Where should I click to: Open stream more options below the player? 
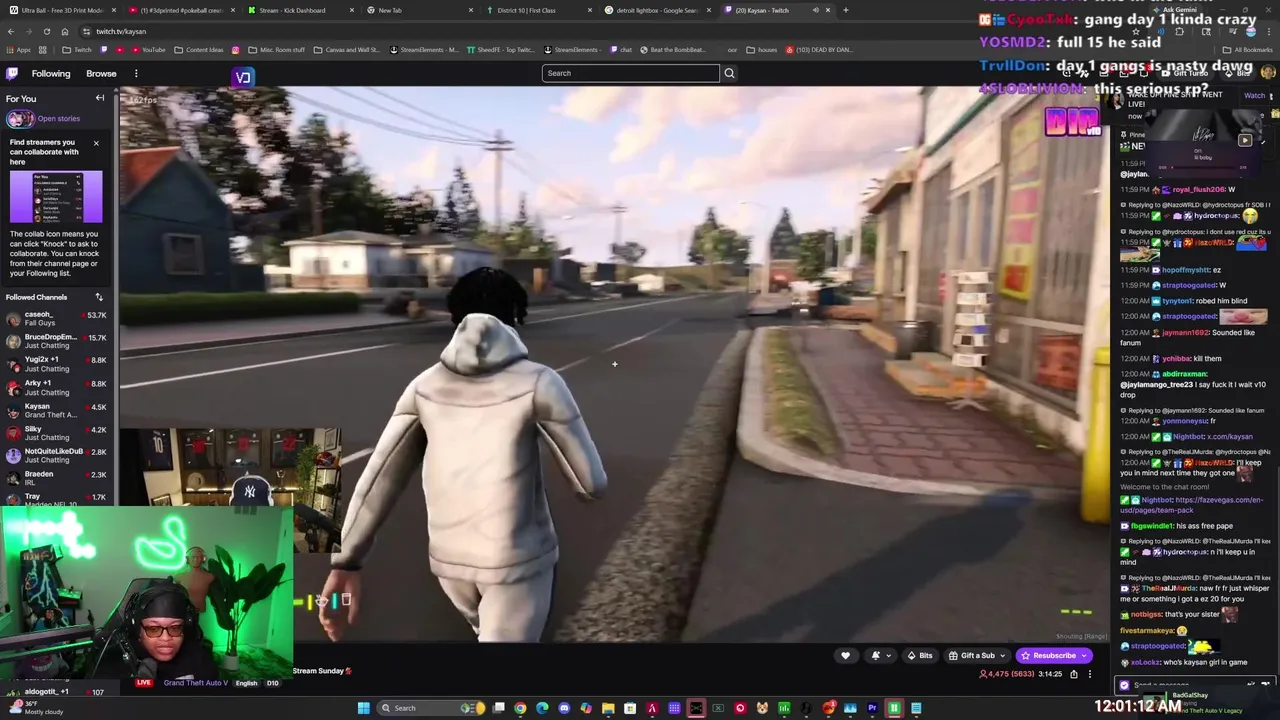coord(1090,674)
